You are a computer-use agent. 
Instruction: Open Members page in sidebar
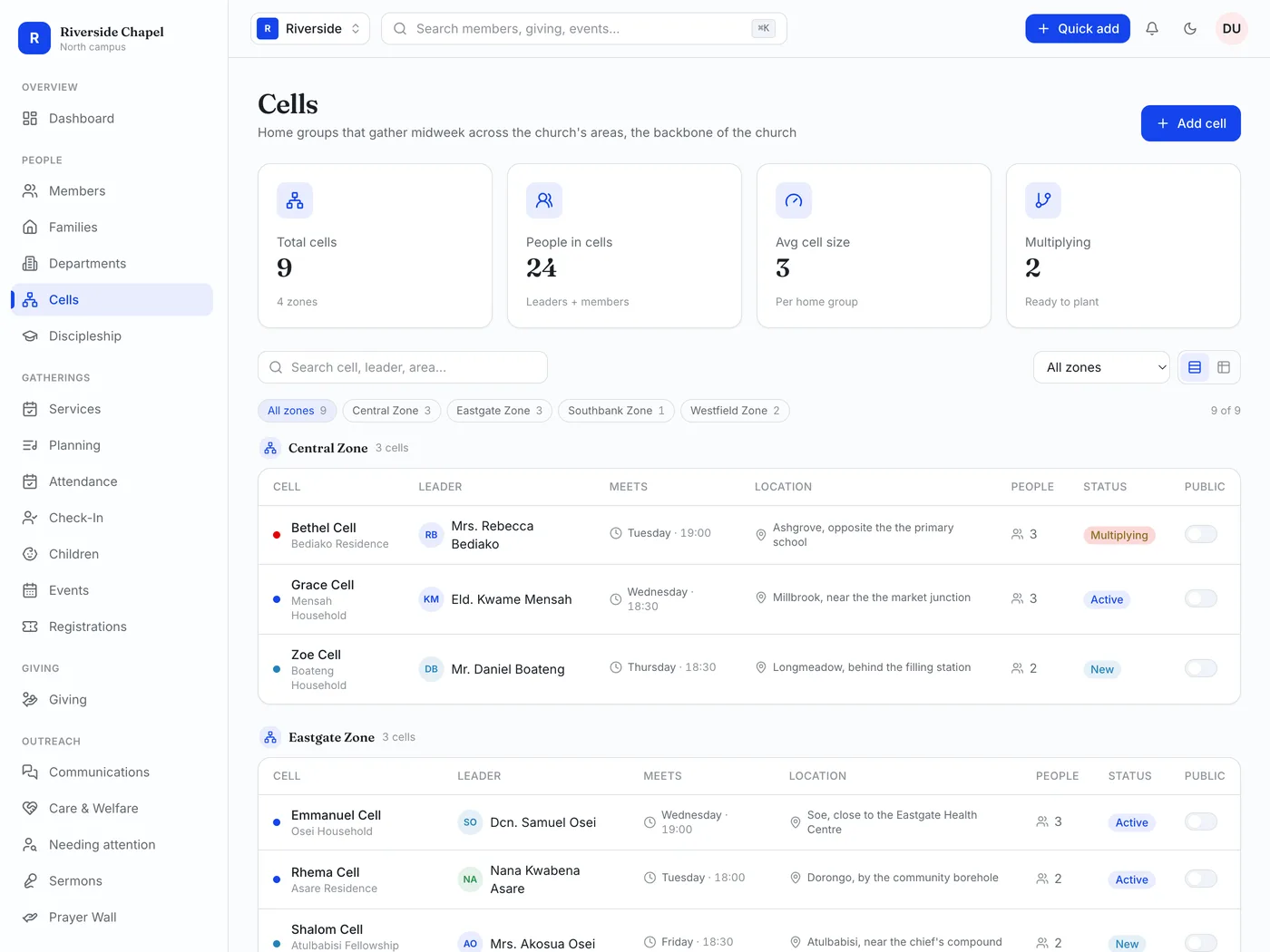click(x=112, y=191)
